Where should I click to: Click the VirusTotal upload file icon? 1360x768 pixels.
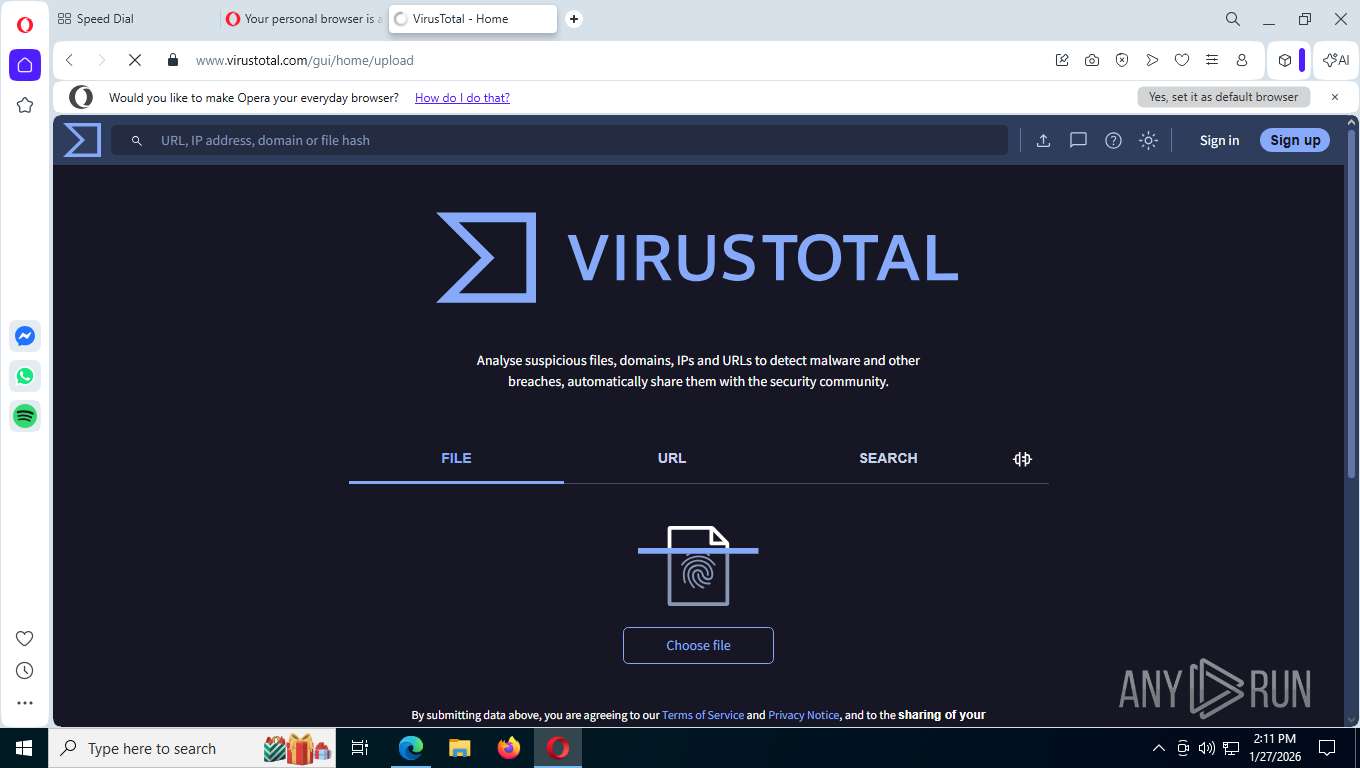[1043, 140]
